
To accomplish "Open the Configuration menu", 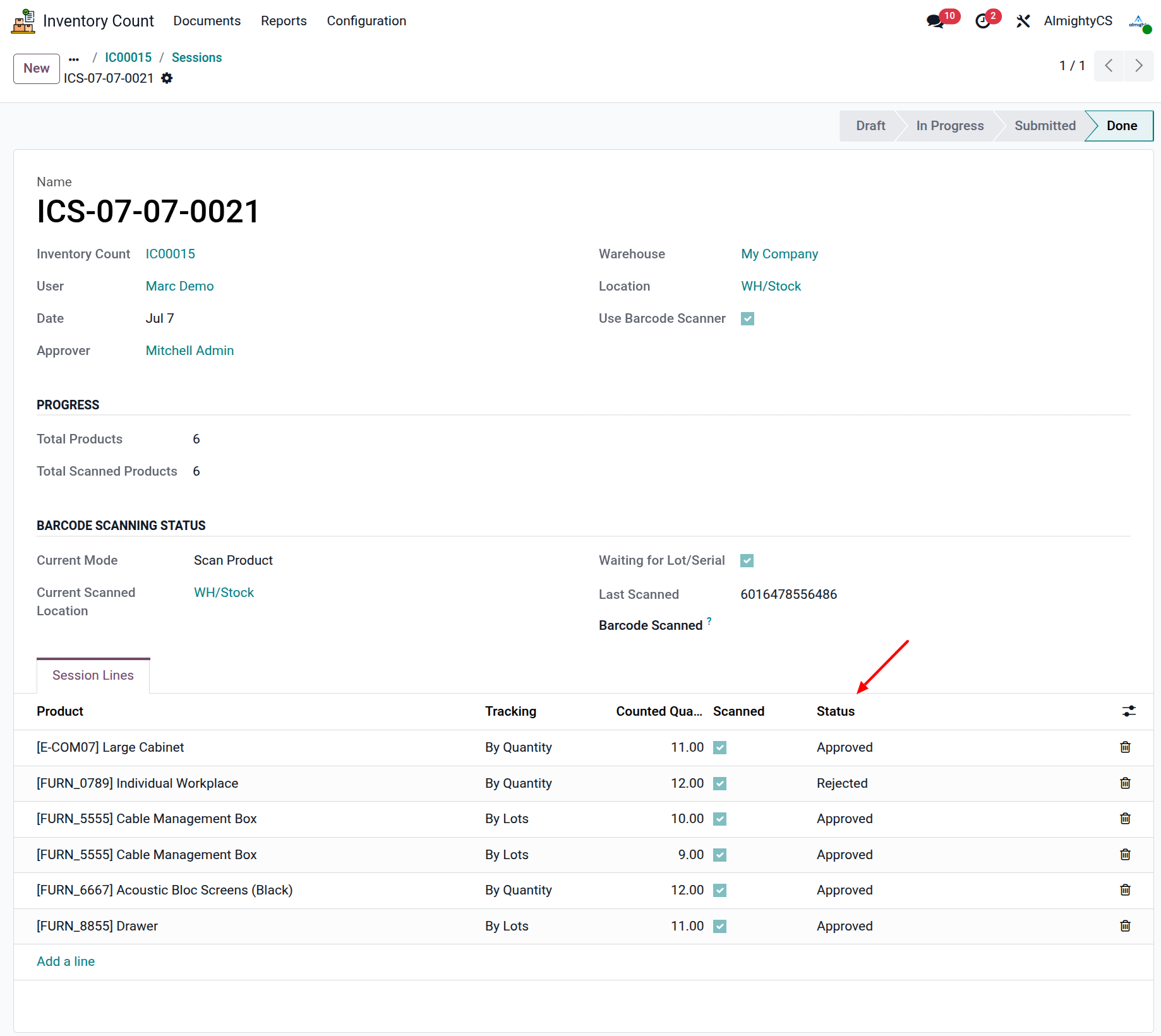I will (x=366, y=21).
